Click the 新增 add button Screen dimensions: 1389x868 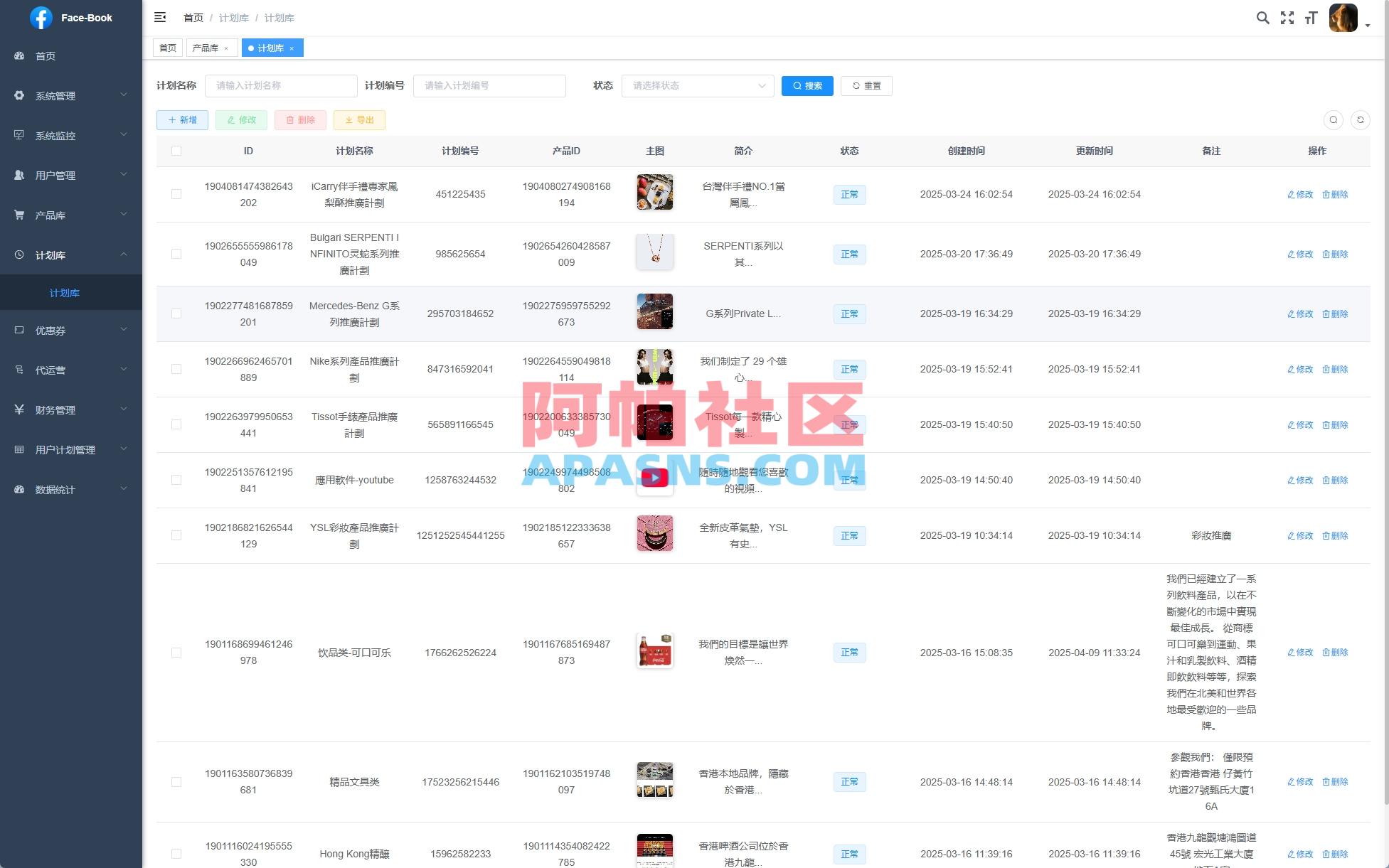[182, 120]
